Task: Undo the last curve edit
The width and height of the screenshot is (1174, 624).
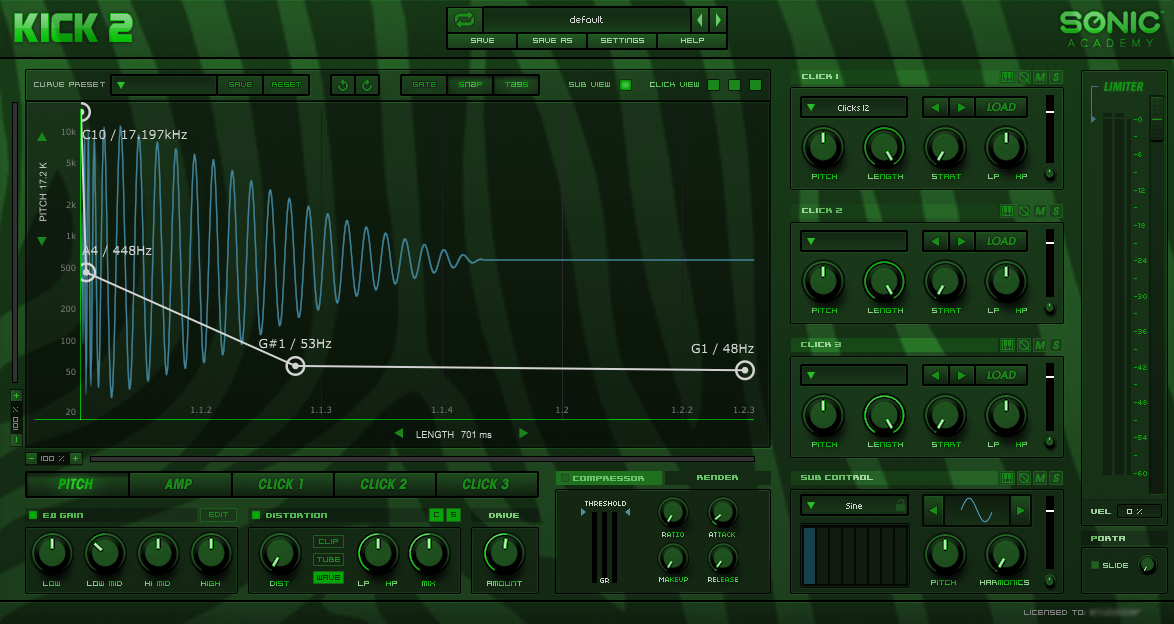Action: 343,85
